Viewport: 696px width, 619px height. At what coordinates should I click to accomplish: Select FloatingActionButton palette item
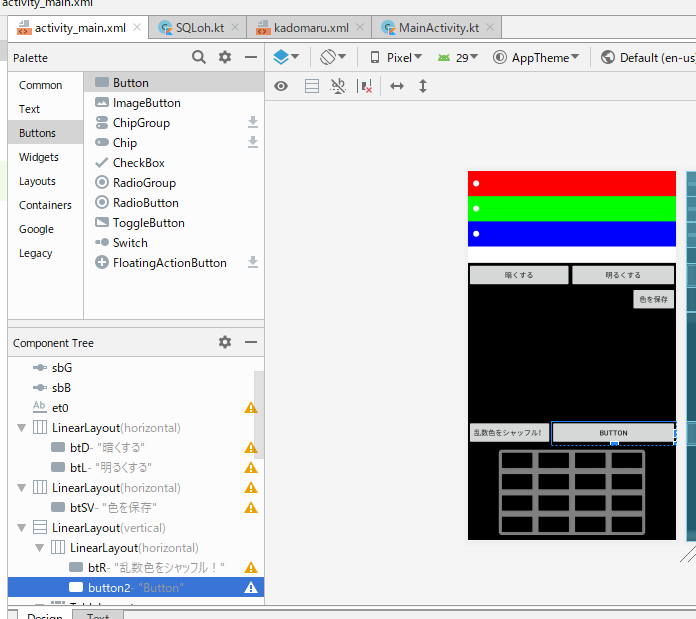174,262
